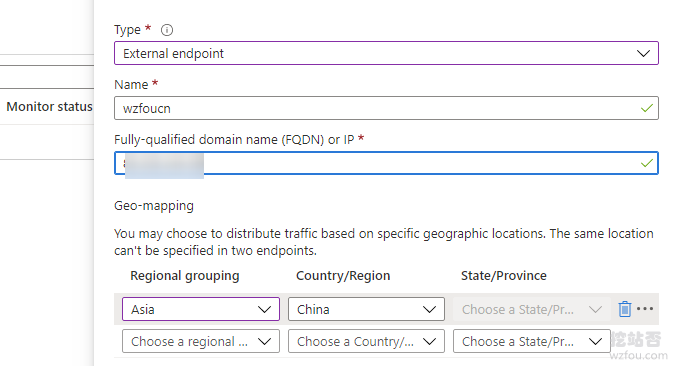Open the China country dropdown
This screenshot has height=366, width=679.
click(366, 309)
